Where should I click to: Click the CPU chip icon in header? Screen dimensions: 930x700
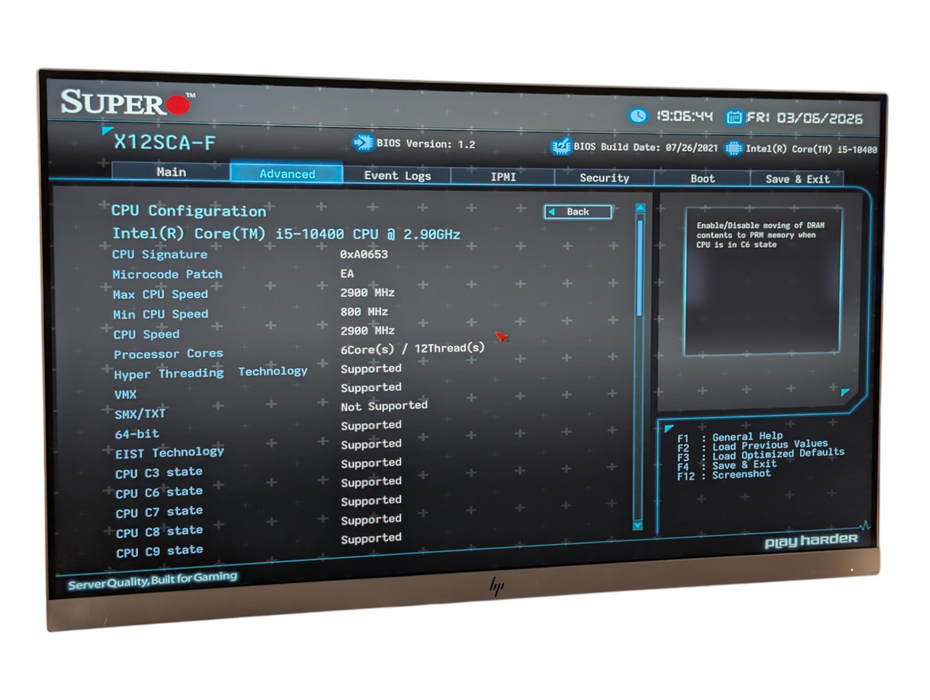[x=733, y=148]
